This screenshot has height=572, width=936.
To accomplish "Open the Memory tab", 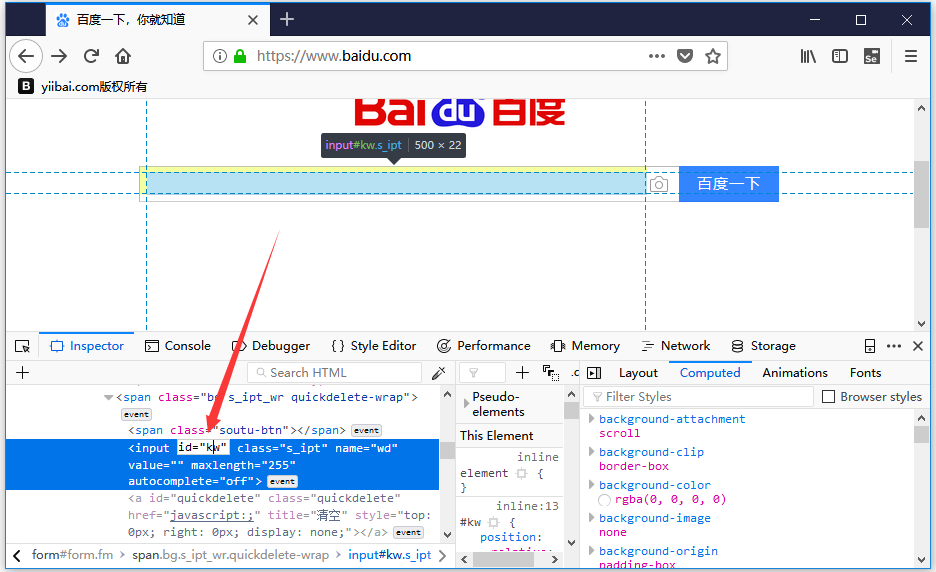I will (x=586, y=346).
